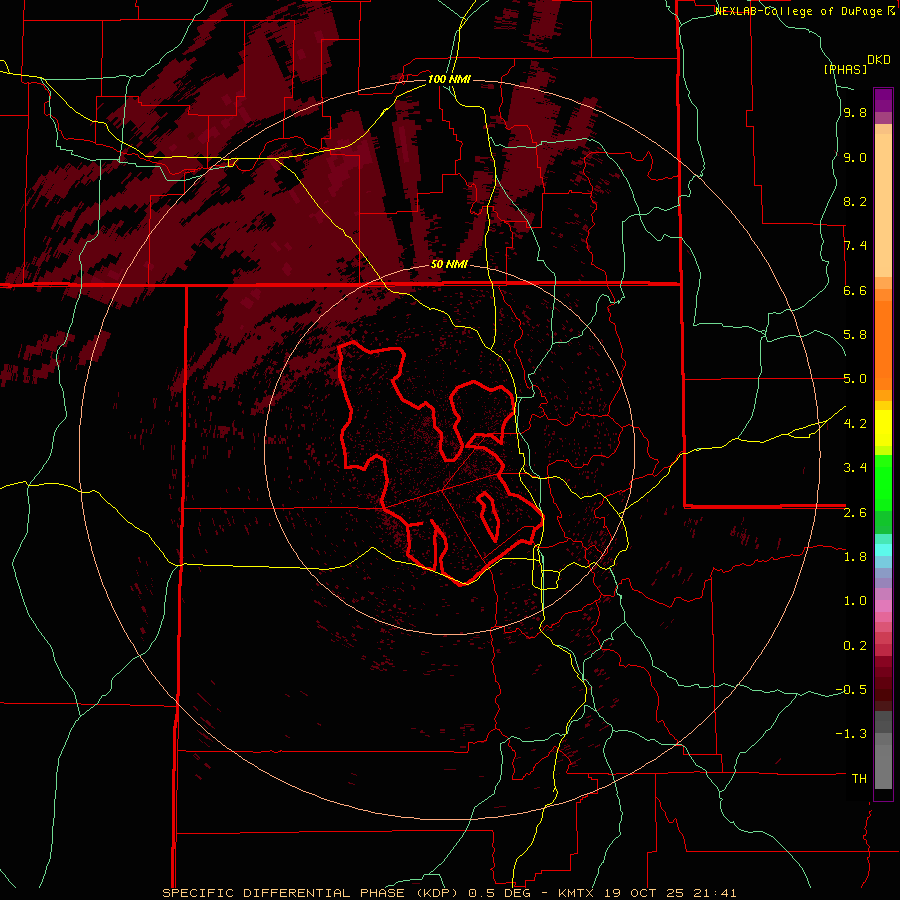Pick the cyan band of the color scale
This screenshot has height=900, width=900.
tap(883, 550)
